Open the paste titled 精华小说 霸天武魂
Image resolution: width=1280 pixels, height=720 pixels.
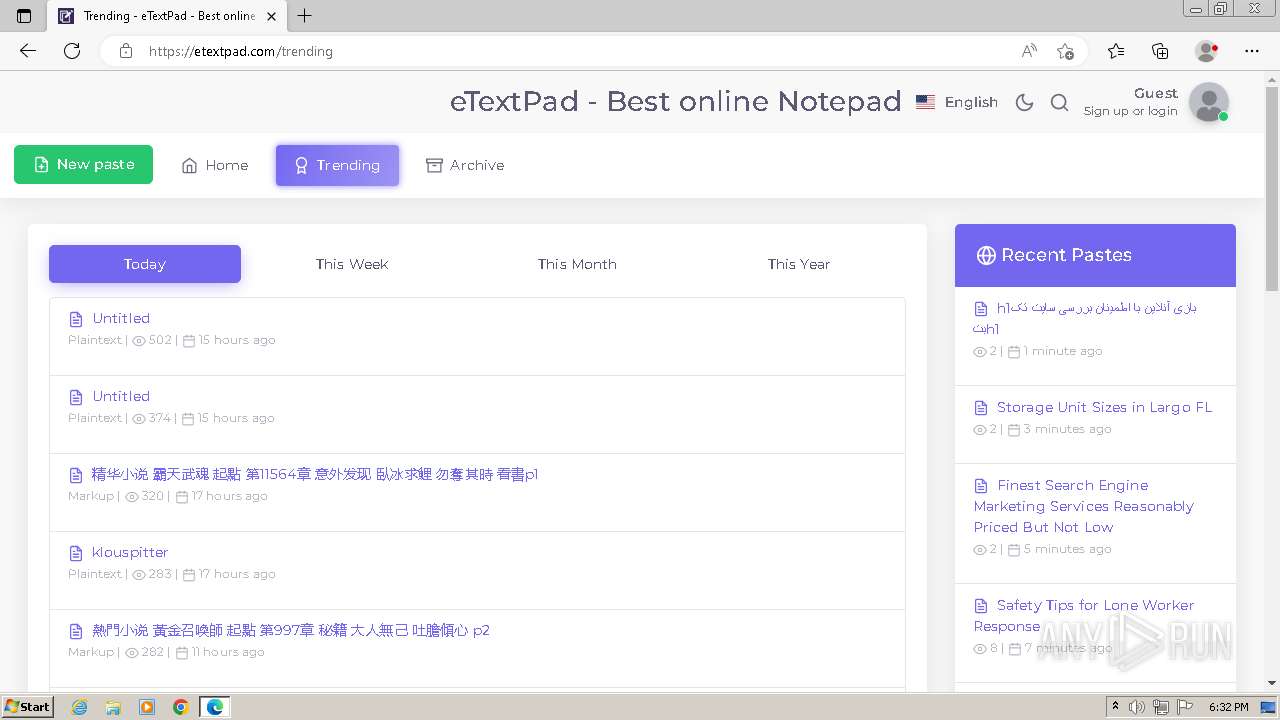(314, 474)
